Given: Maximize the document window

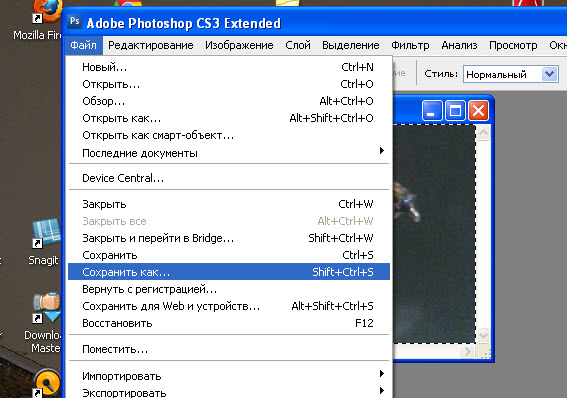Looking at the screenshot, I should (455, 111).
